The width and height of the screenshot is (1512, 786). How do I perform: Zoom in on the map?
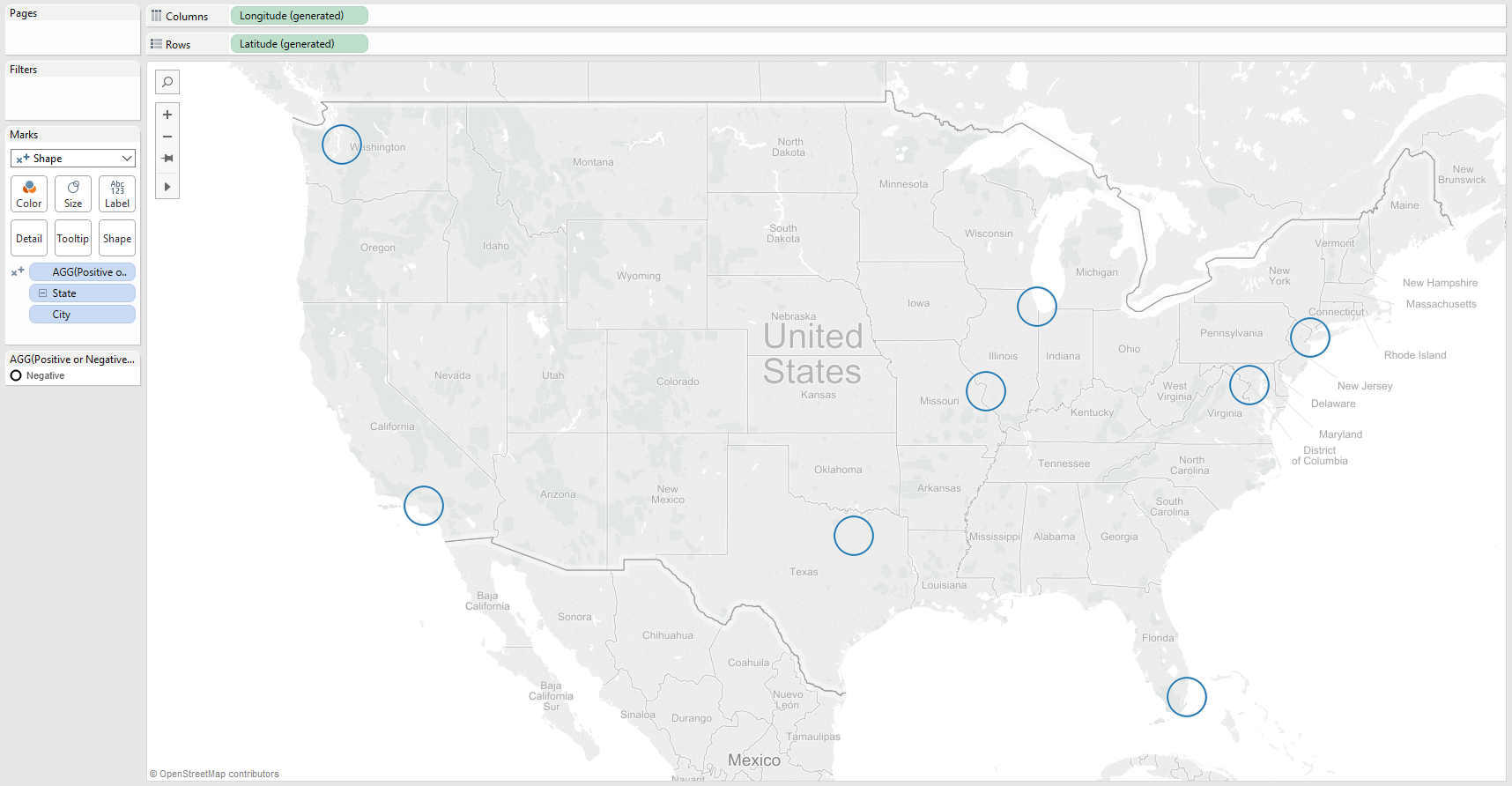tap(167, 115)
